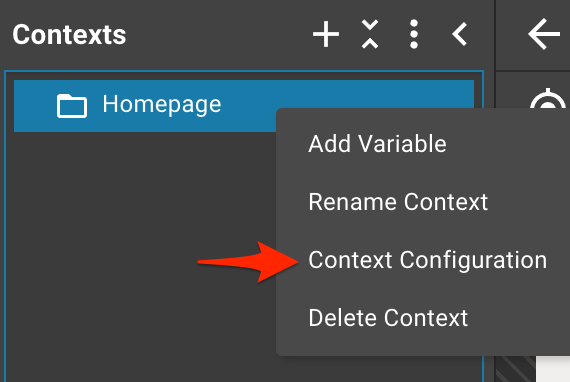Choose Add Variable from the context menu
This screenshot has height=382, width=570.
click(x=377, y=144)
